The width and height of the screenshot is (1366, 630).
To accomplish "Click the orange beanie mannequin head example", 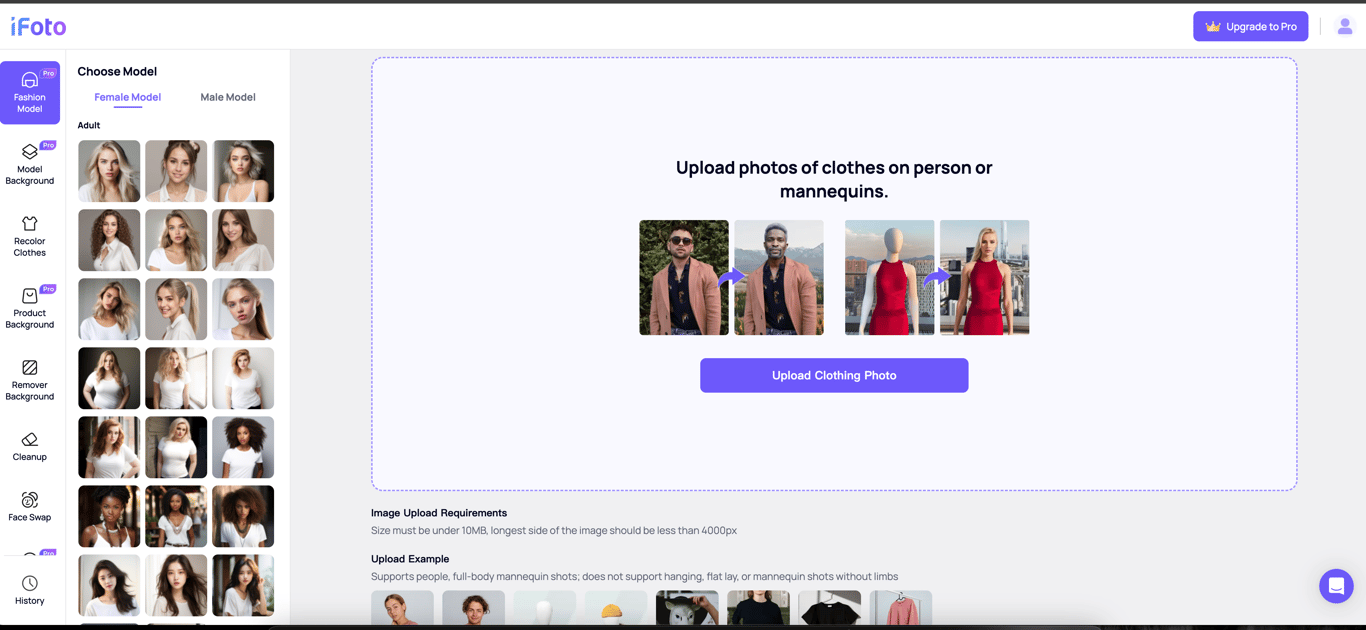I will coord(616,609).
